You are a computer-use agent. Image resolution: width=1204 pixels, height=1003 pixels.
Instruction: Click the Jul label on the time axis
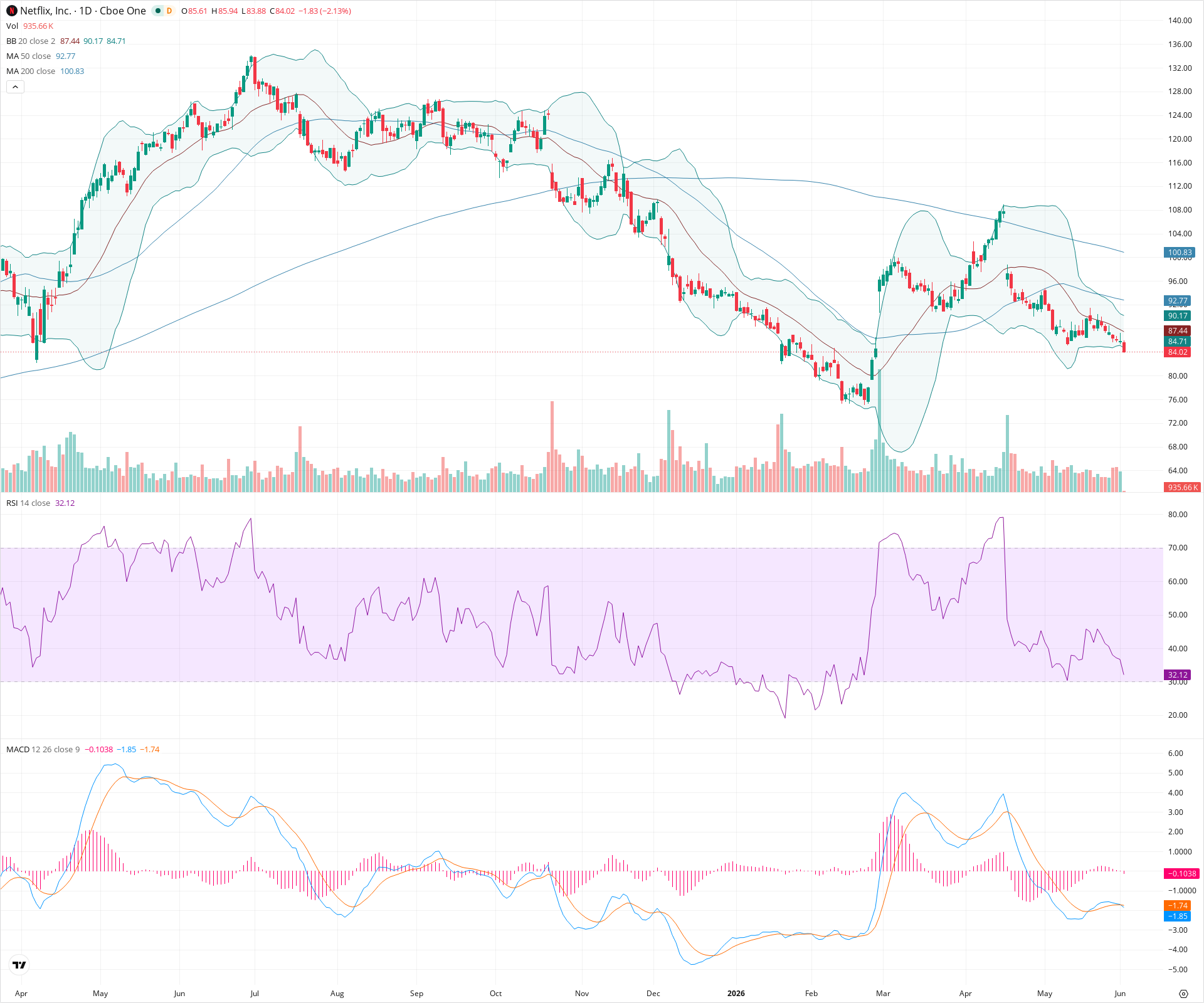click(x=255, y=994)
